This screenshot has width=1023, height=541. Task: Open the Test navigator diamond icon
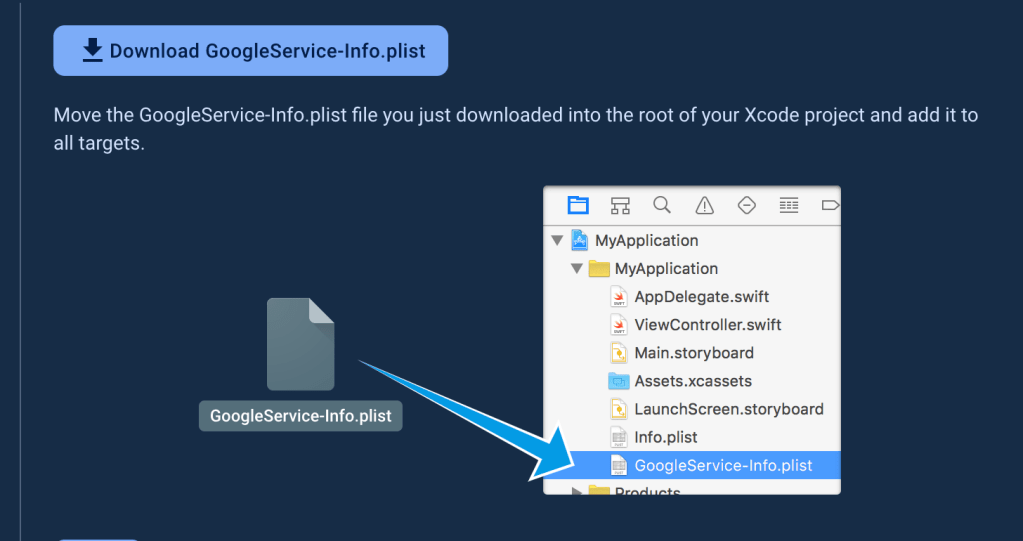point(746,205)
